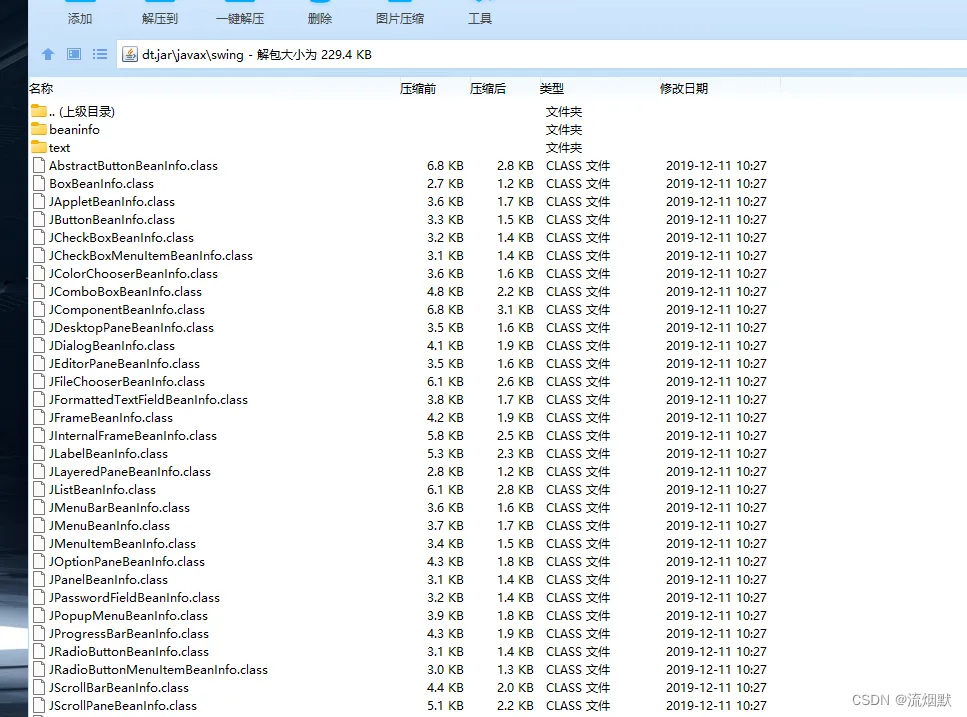Select JRadioButtonMenuItemBeanInfo.class file

(405, 670)
